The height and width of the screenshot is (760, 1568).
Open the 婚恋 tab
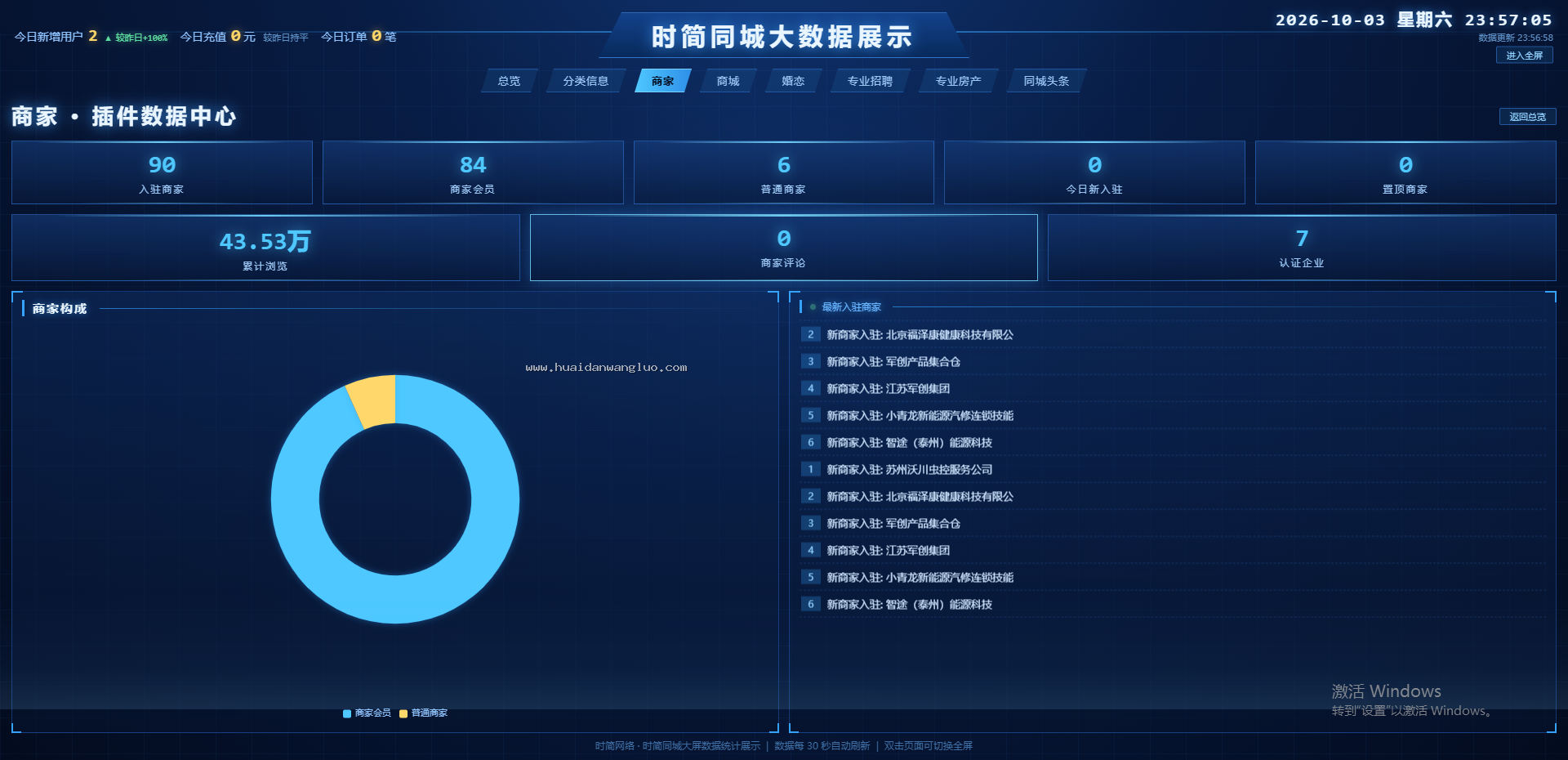click(793, 81)
